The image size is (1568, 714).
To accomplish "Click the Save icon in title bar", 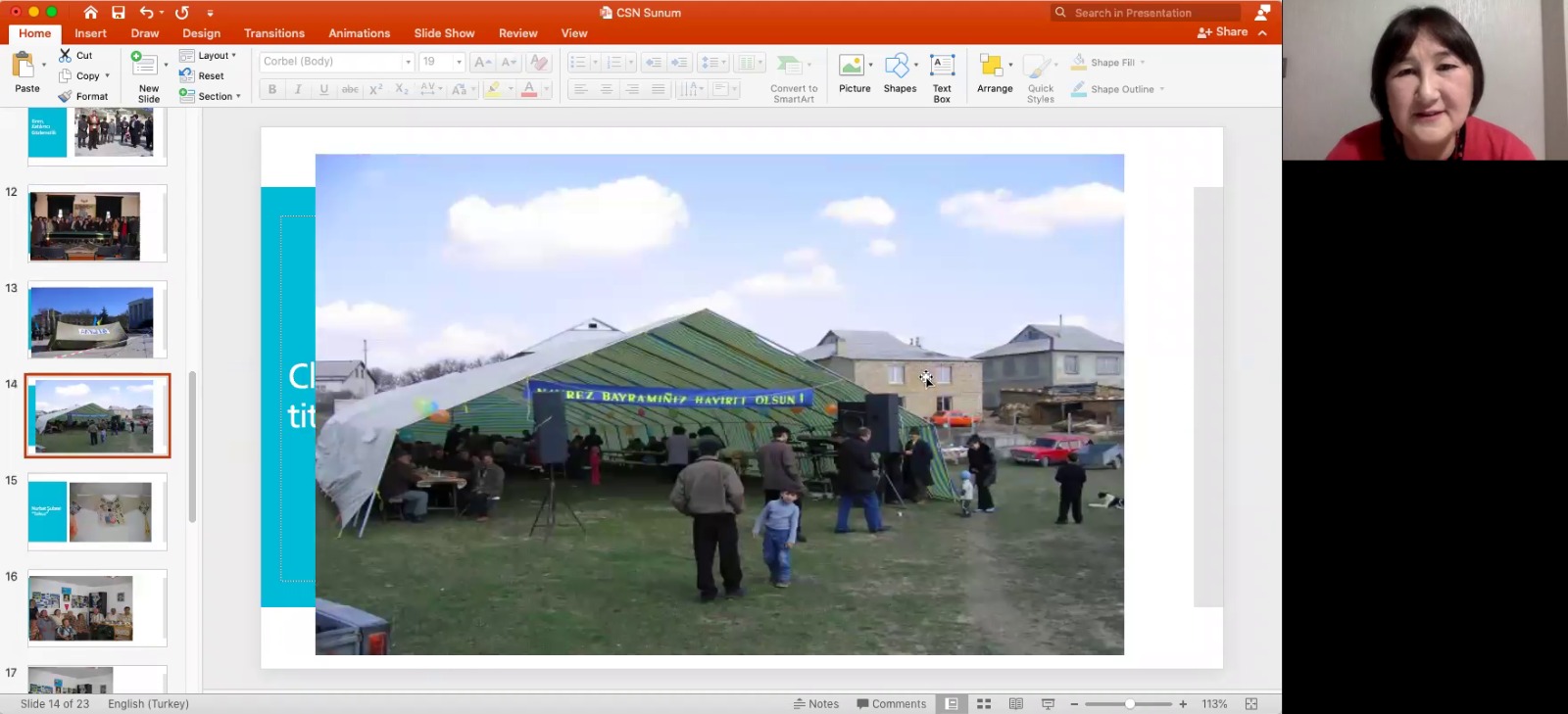I will (119, 13).
